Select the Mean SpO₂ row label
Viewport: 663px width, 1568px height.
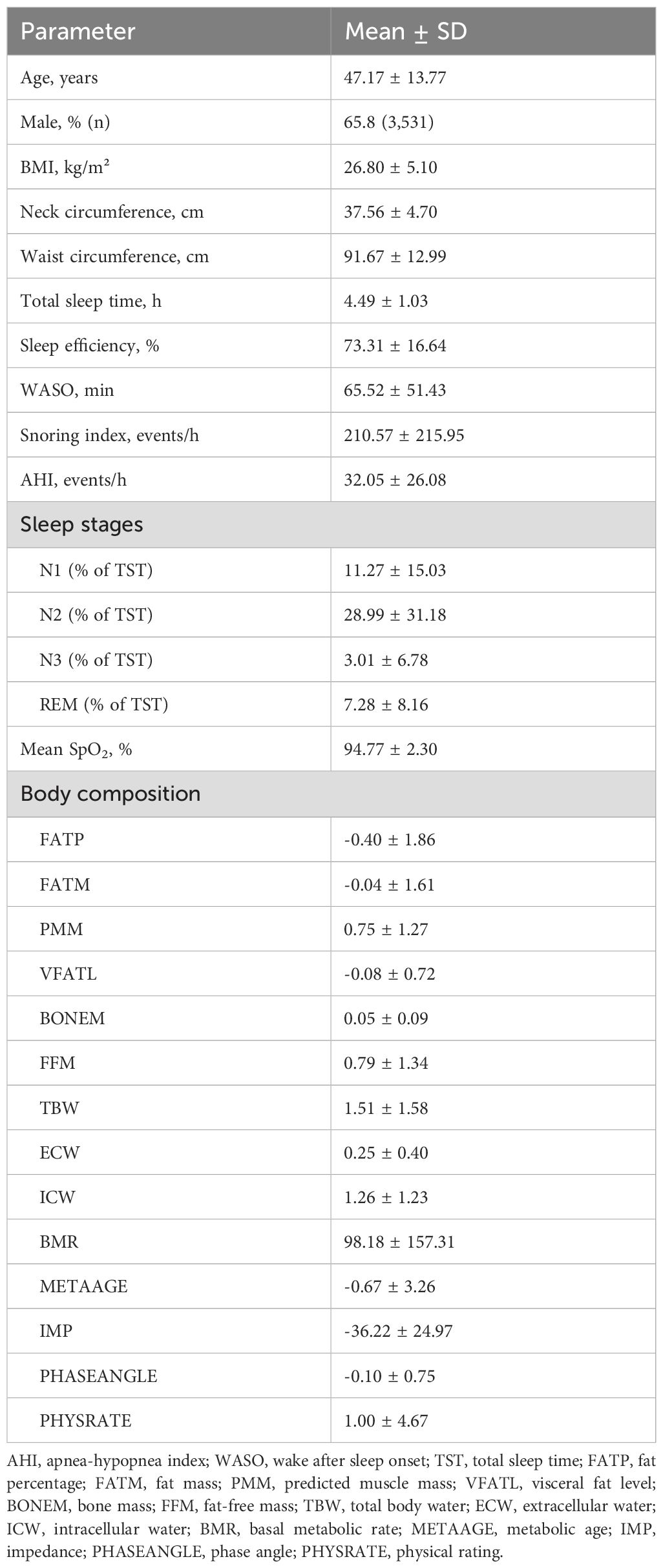coord(76,749)
